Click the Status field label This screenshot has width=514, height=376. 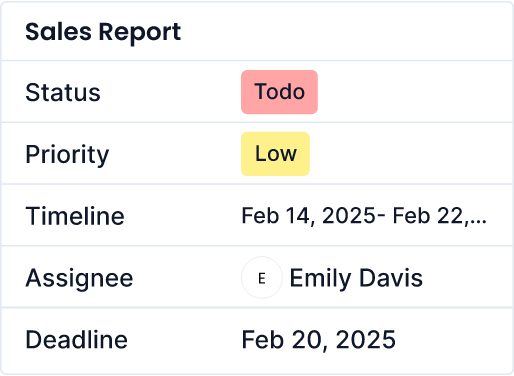(63, 92)
